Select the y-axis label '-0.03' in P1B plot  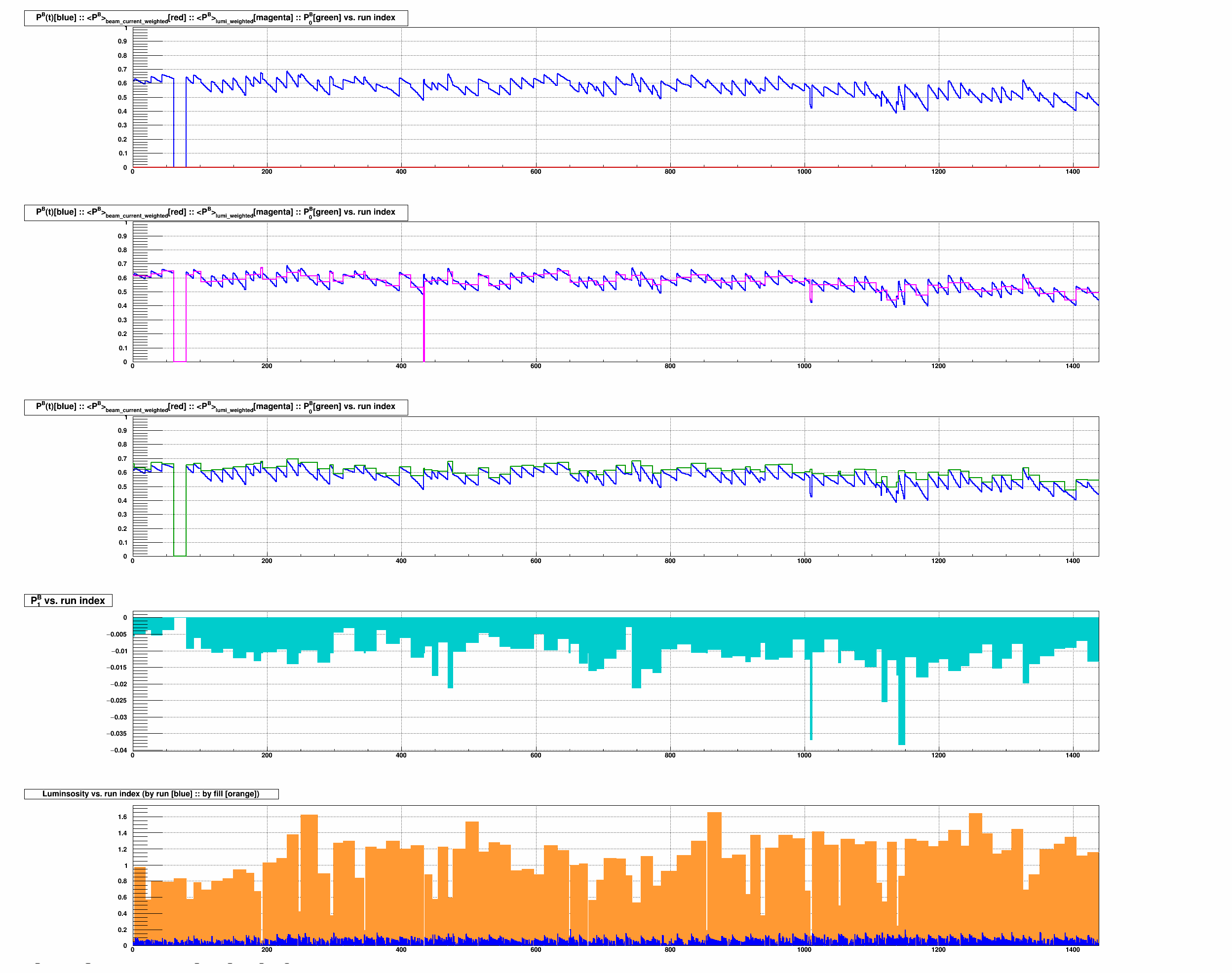pyautogui.click(x=118, y=716)
